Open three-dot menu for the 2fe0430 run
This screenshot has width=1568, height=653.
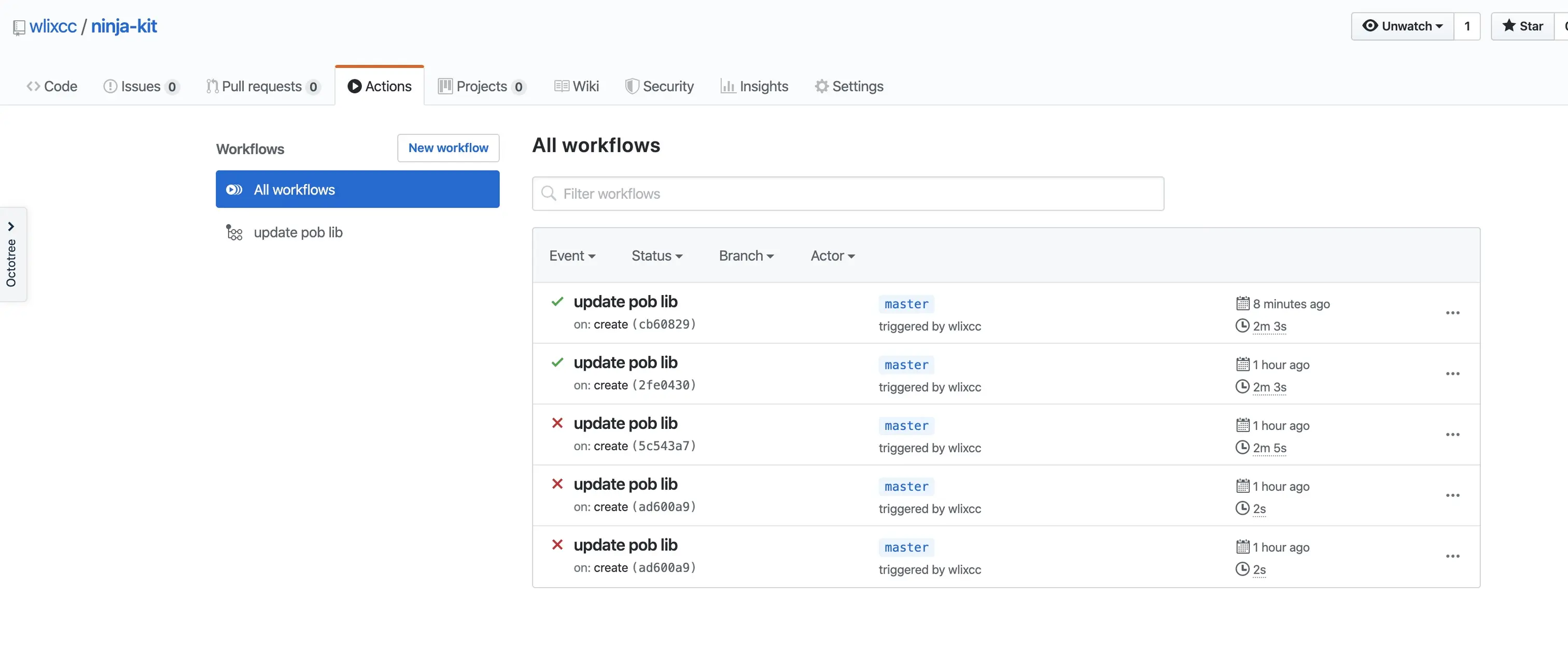[1452, 374]
